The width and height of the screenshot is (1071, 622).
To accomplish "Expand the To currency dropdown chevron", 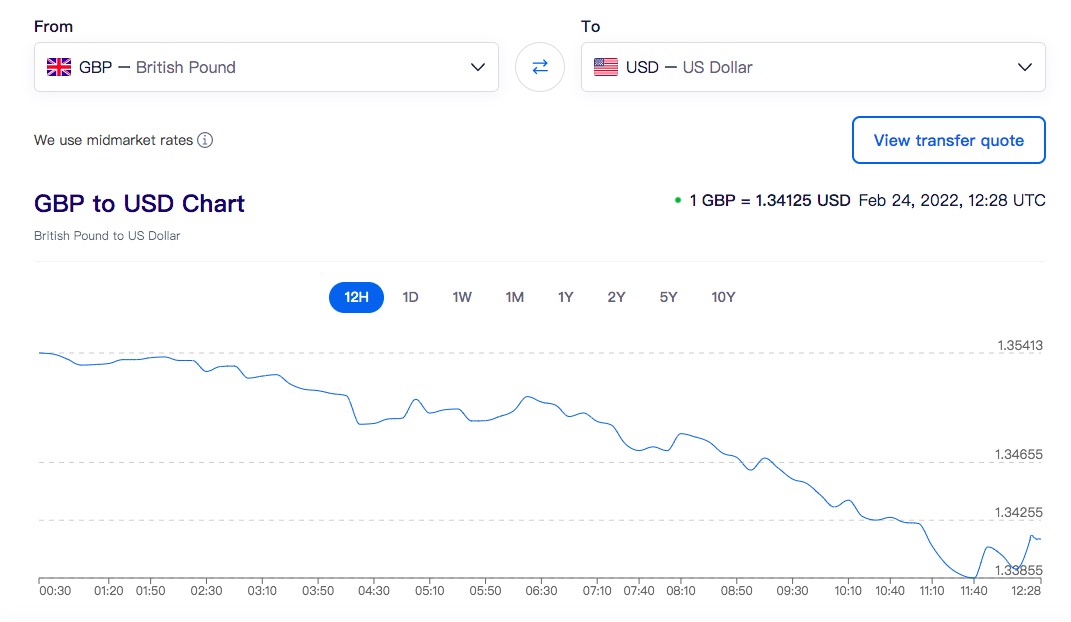I will click(1024, 67).
